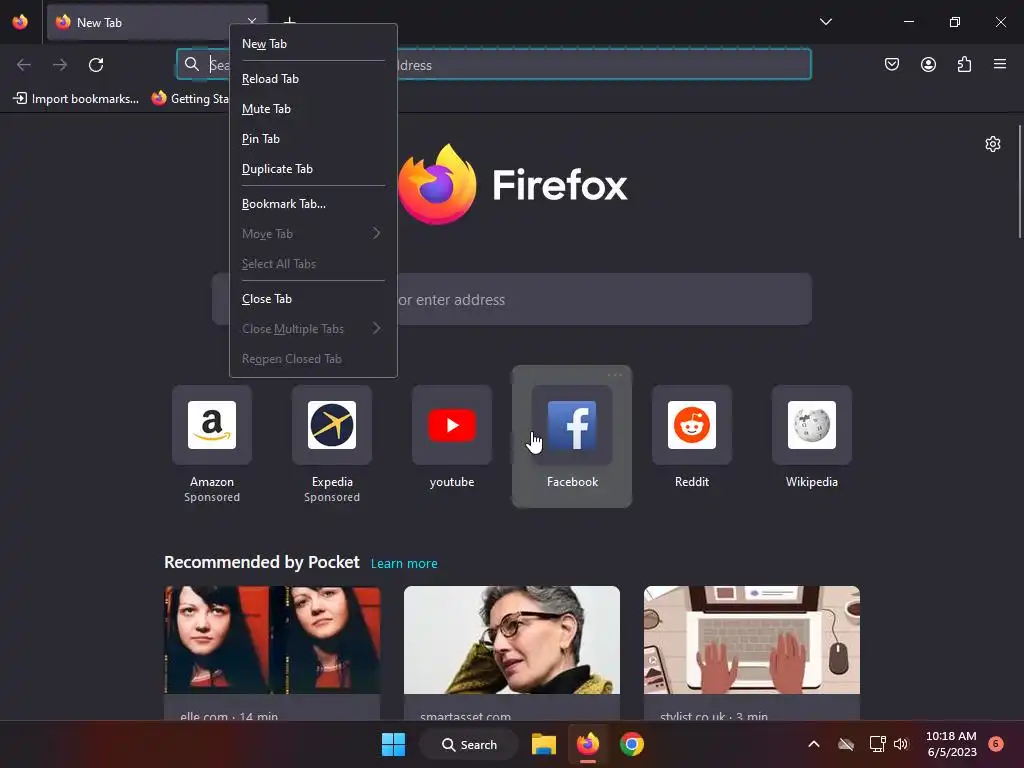Click the Firefox View icon in tab strip

click(x=20, y=22)
